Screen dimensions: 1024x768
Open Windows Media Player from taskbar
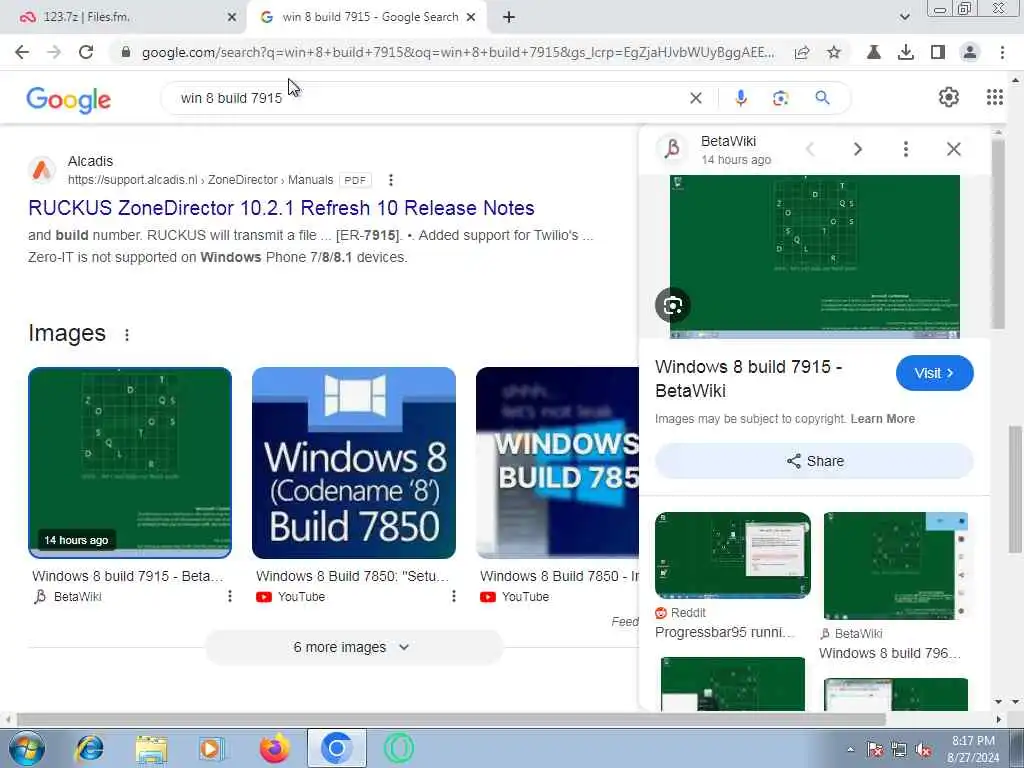point(211,748)
